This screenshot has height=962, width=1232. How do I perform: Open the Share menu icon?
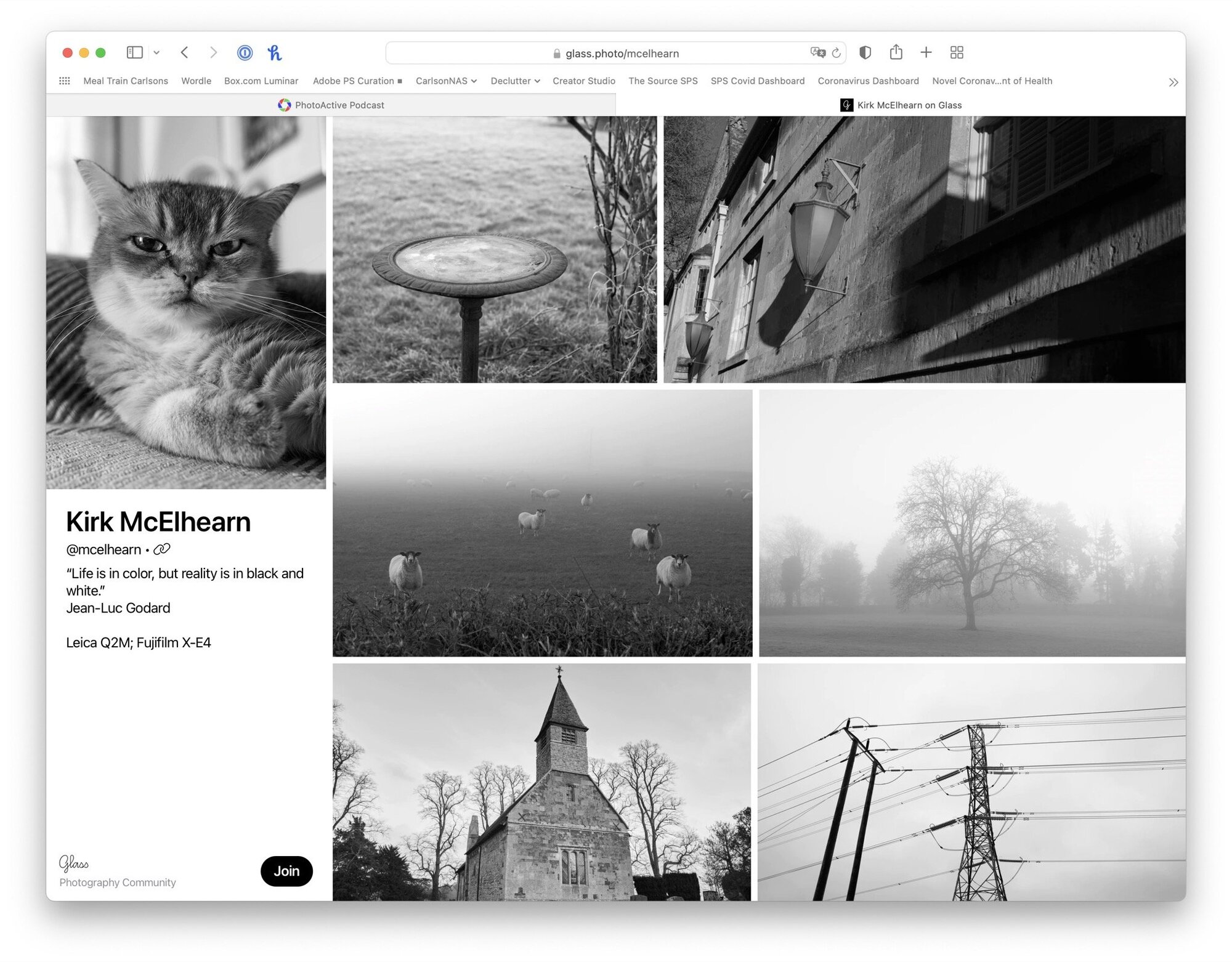pos(896,52)
